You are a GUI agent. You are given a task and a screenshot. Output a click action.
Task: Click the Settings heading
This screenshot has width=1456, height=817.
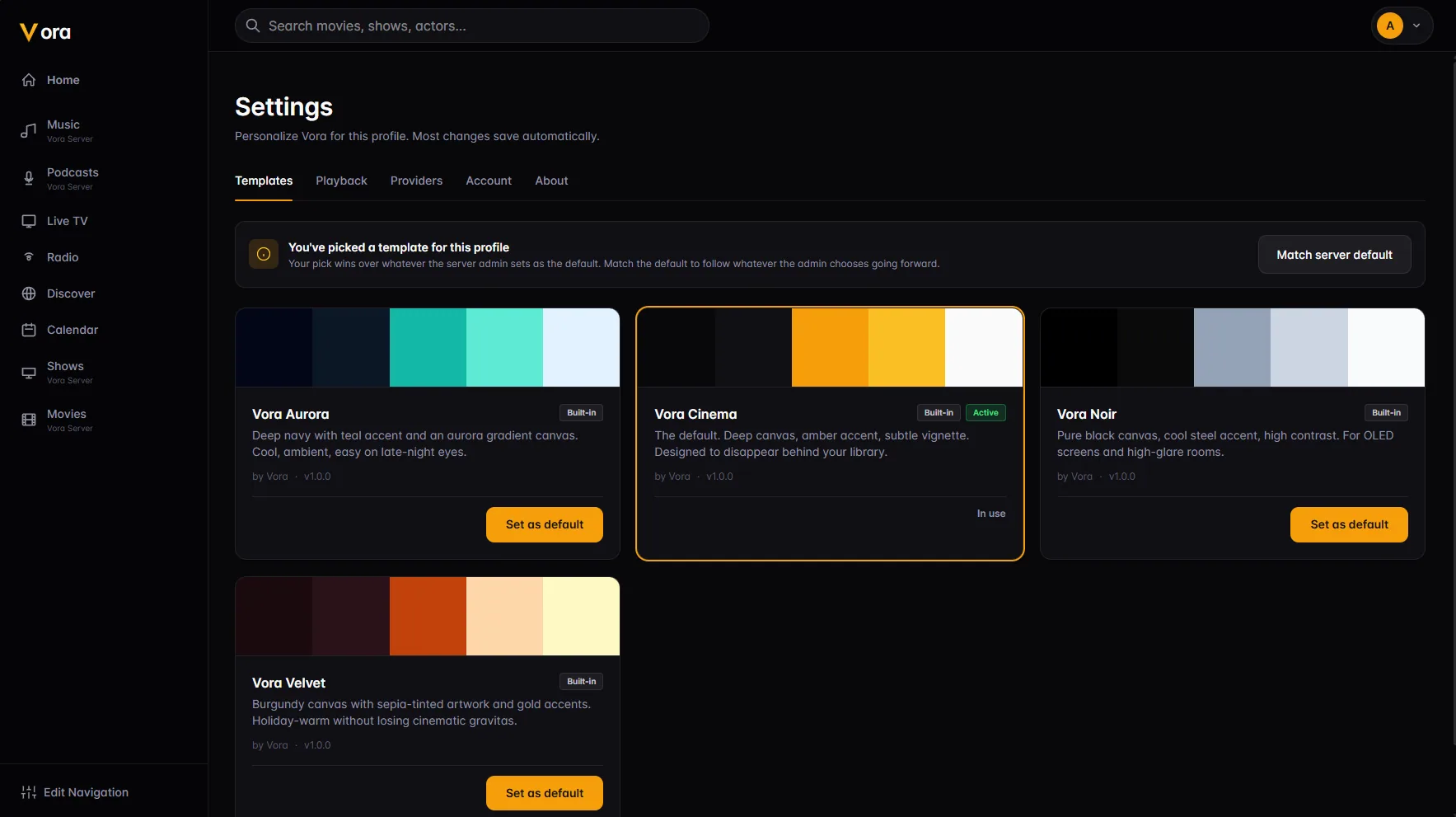283,107
